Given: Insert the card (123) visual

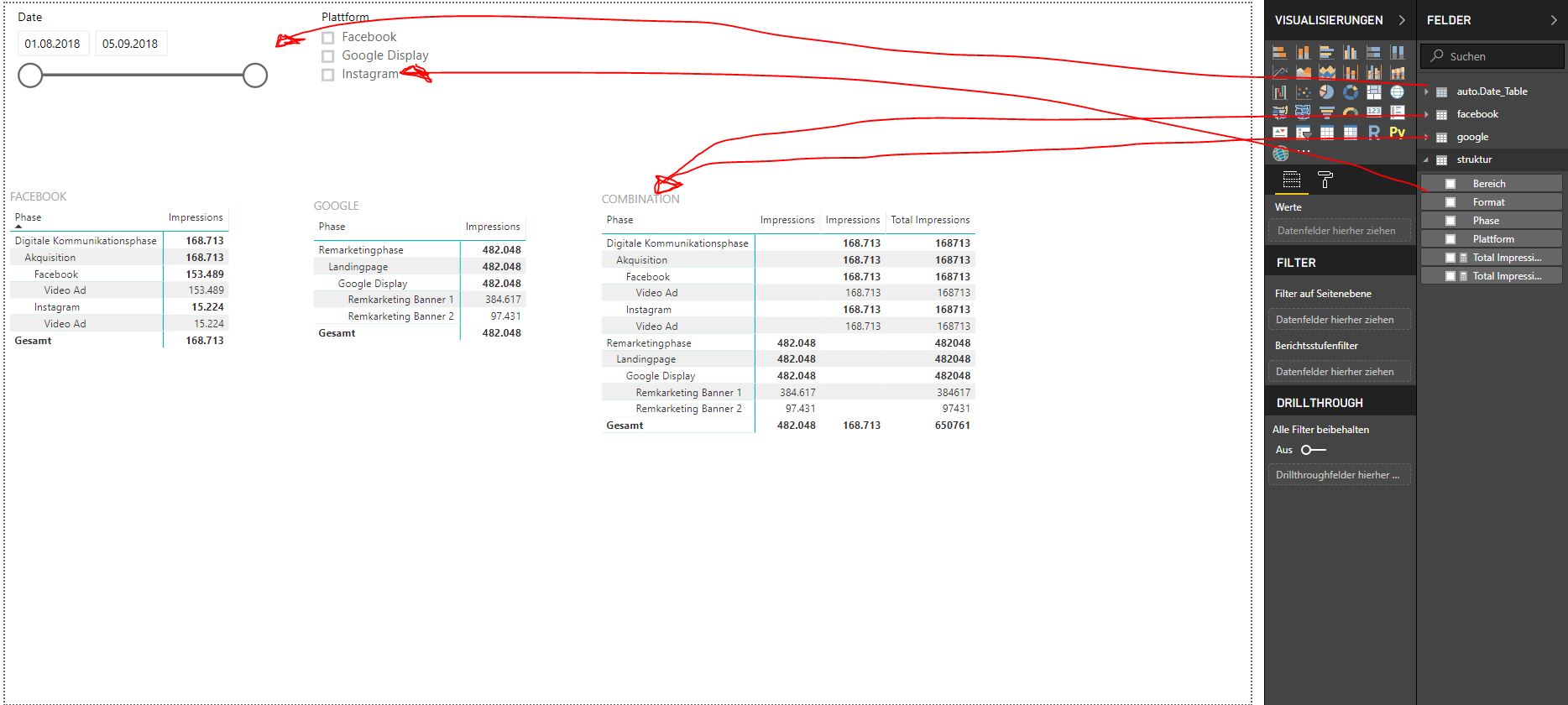Looking at the screenshot, I should click(x=1374, y=112).
